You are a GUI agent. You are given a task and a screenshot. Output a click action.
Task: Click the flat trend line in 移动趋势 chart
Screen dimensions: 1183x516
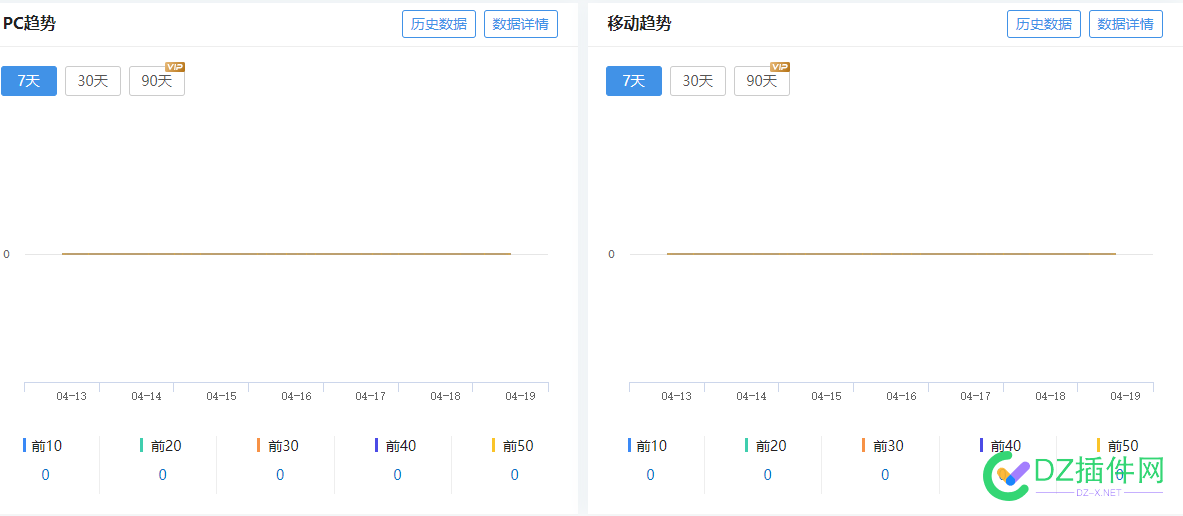(x=892, y=254)
